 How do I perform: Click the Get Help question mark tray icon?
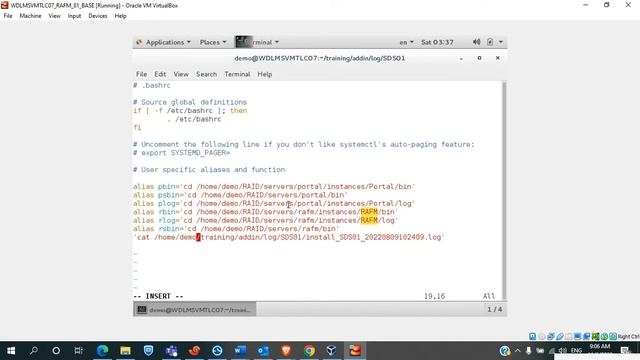click(505, 351)
